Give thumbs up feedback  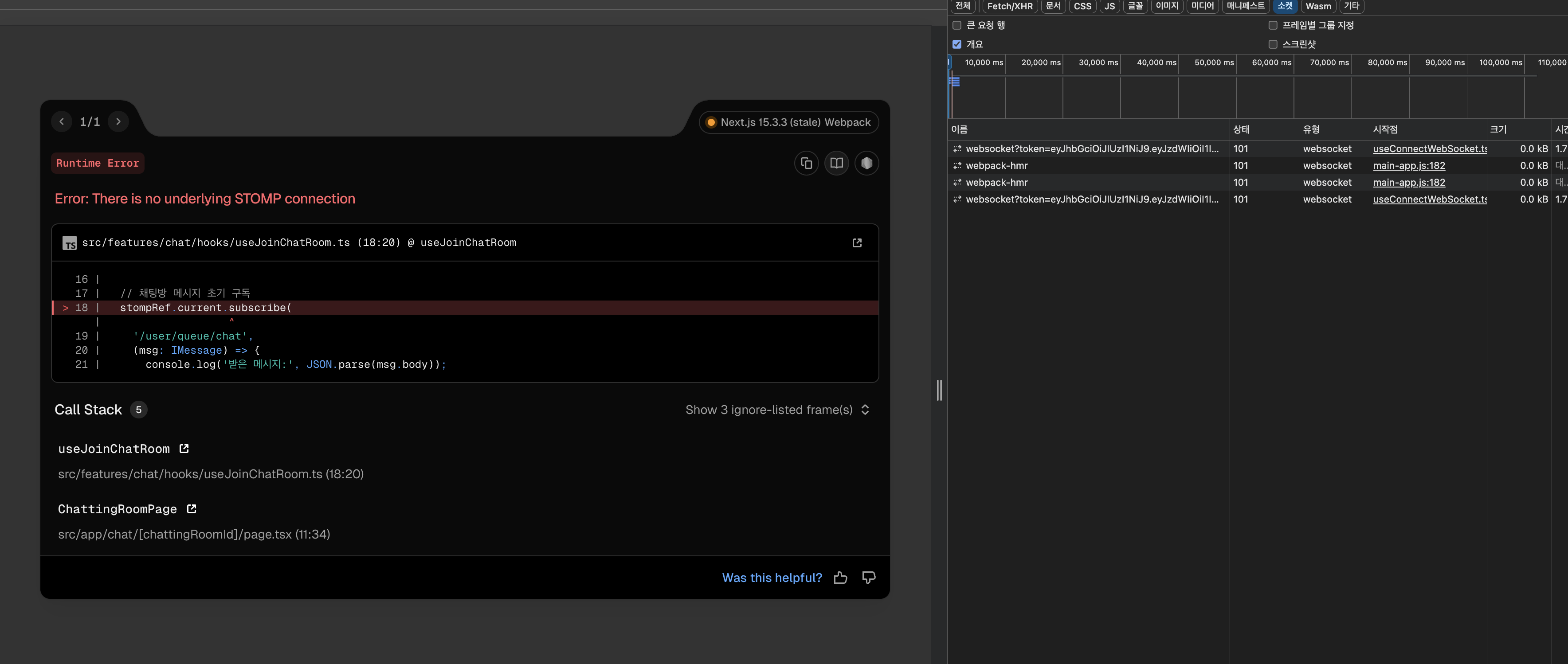pos(840,578)
